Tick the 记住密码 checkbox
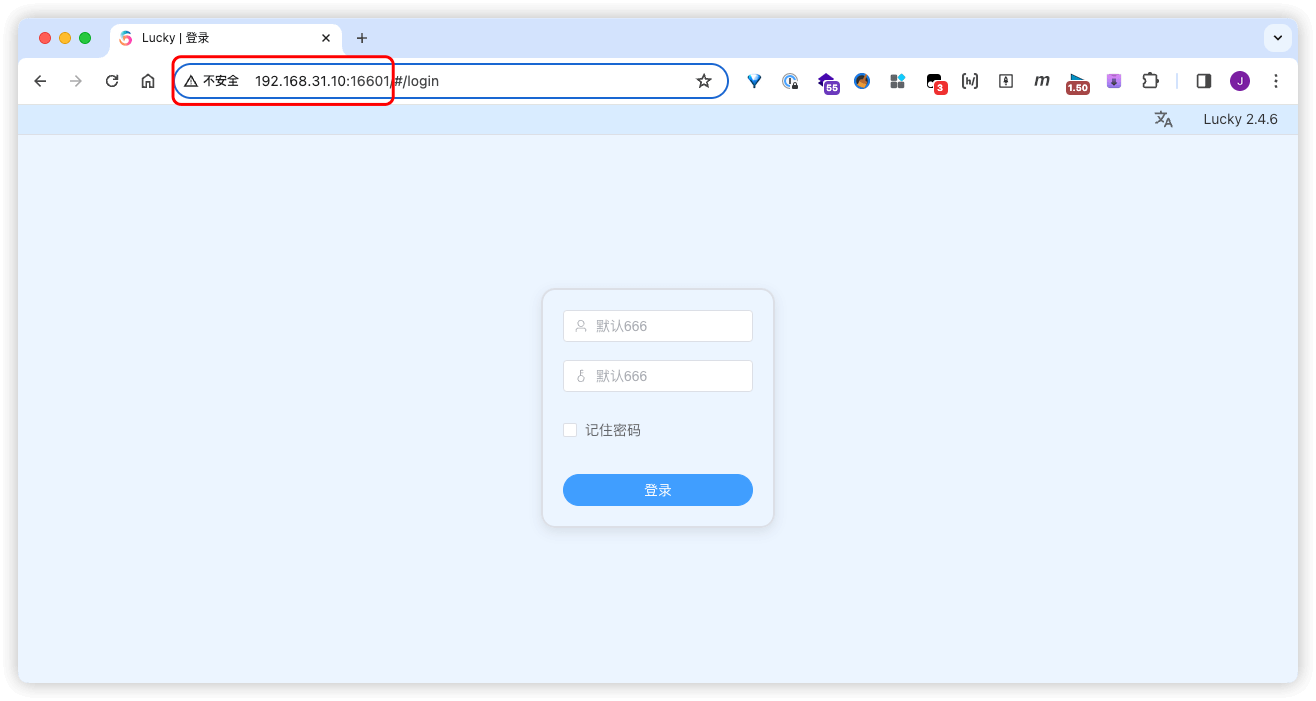 pyautogui.click(x=570, y=430)
